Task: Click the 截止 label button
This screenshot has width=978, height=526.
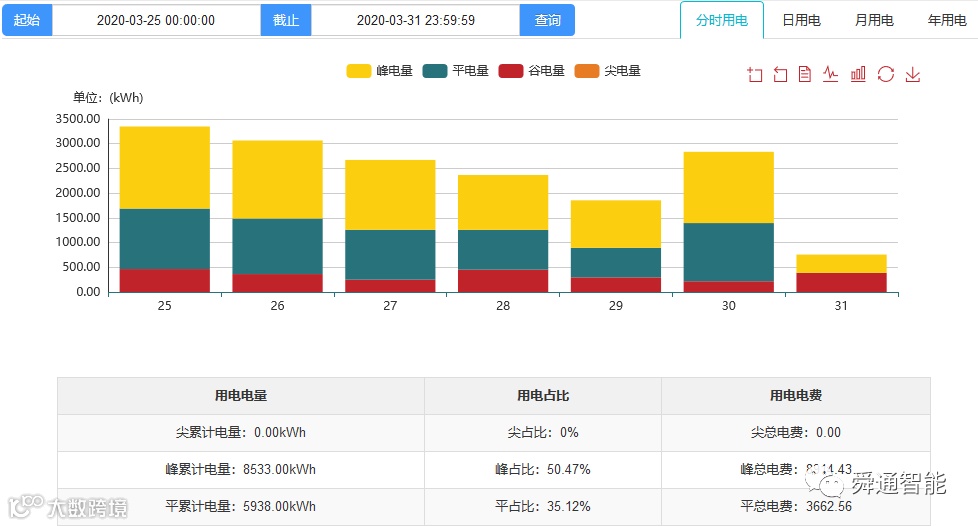Action: (286, 20)
